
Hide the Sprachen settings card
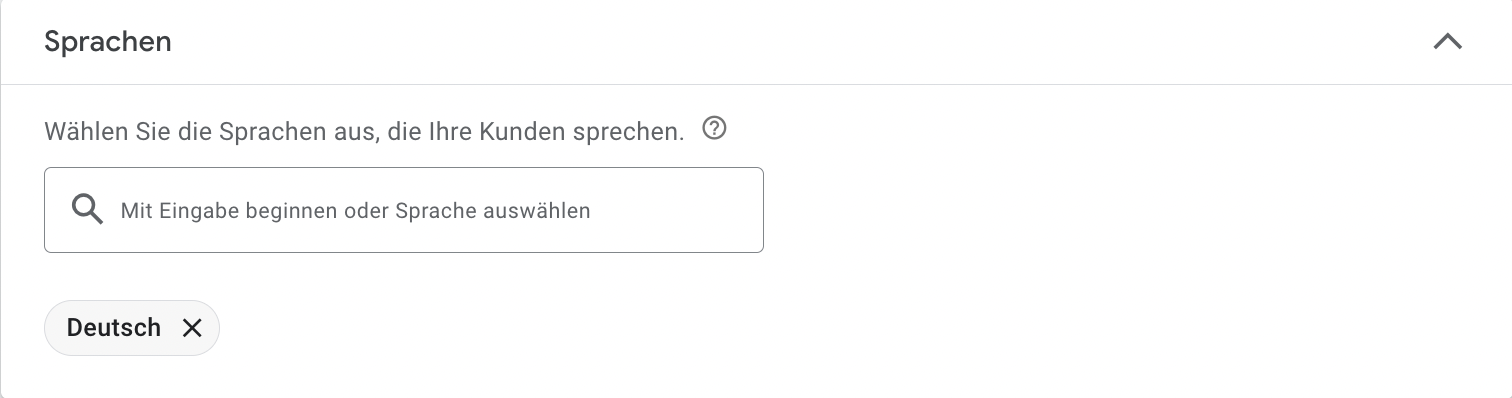(1447, 42)
